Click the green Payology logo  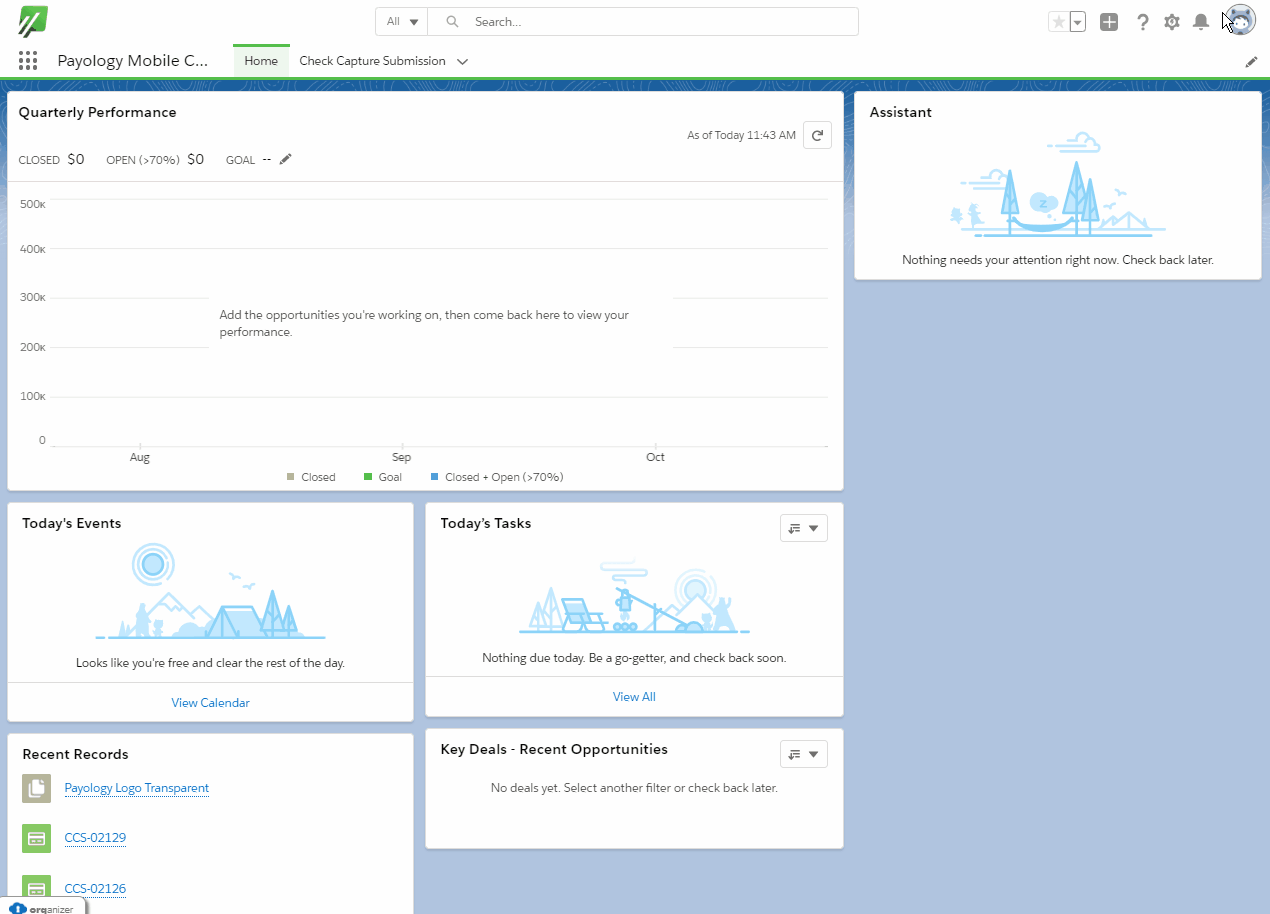(x=34, y=21)
